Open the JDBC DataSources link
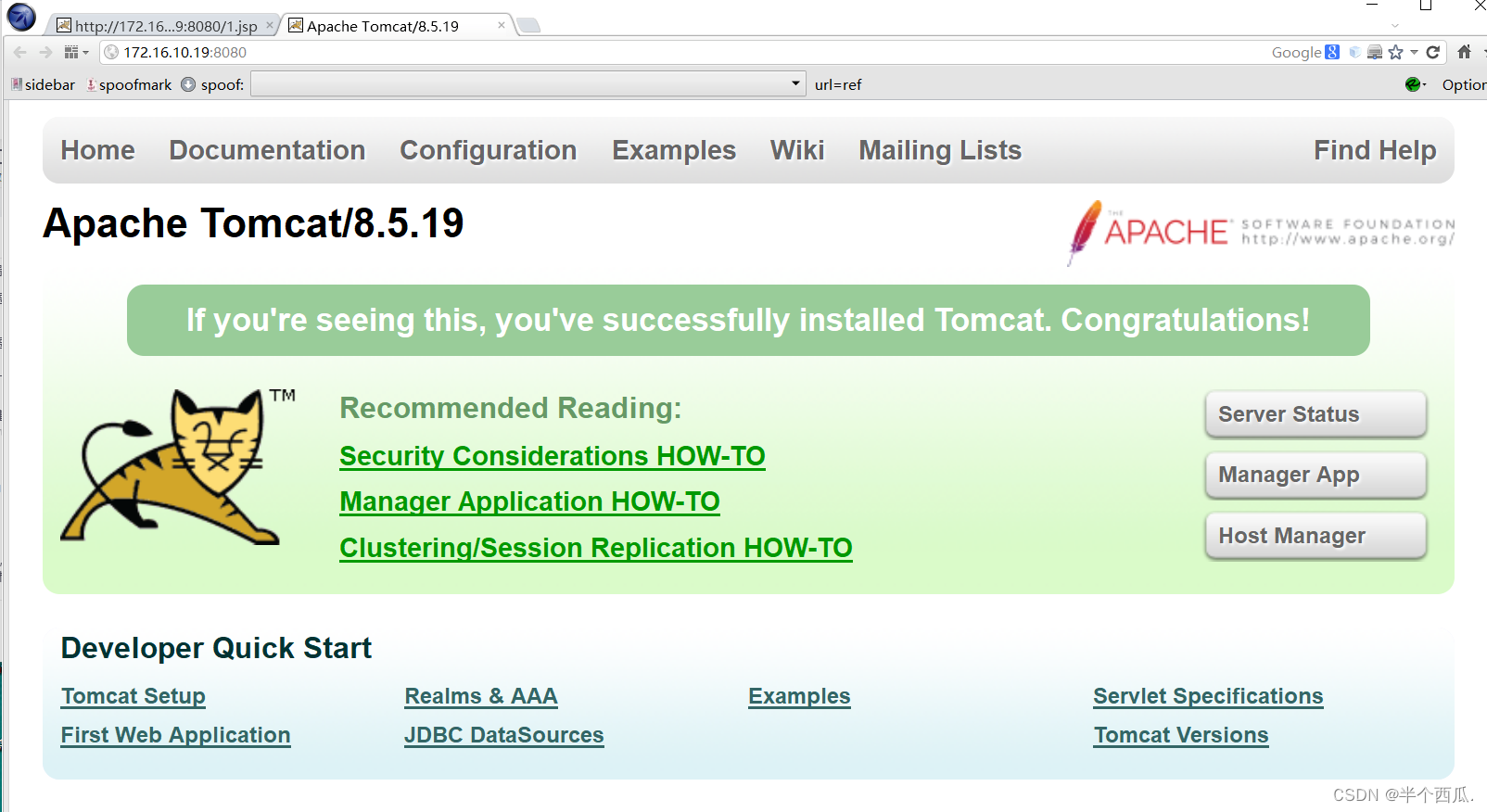1487x812 pixels. coord(504,735)
